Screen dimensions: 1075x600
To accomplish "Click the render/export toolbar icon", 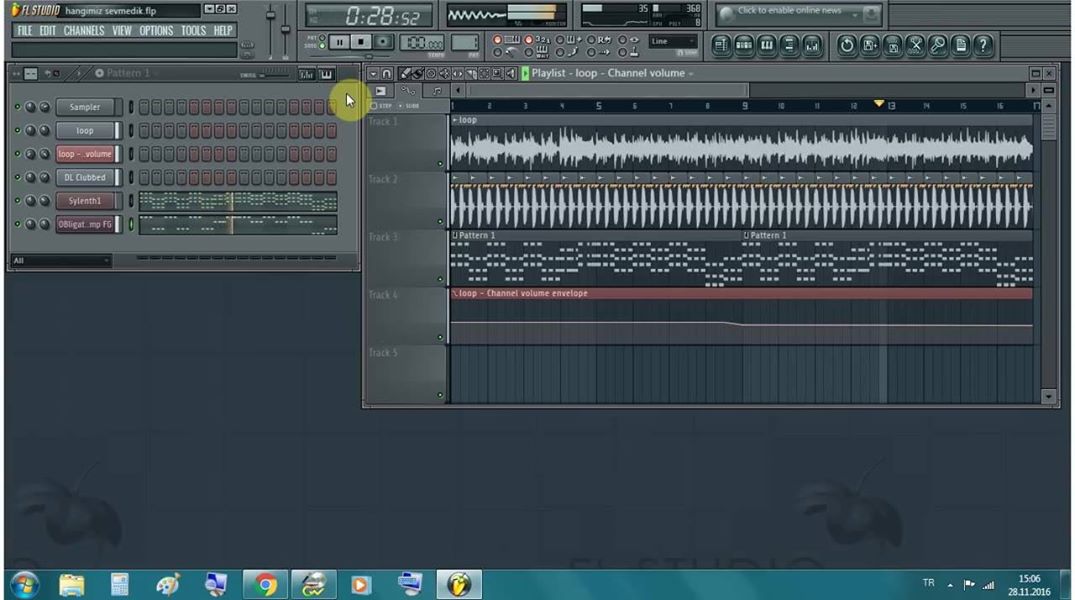I will point(892,46).
